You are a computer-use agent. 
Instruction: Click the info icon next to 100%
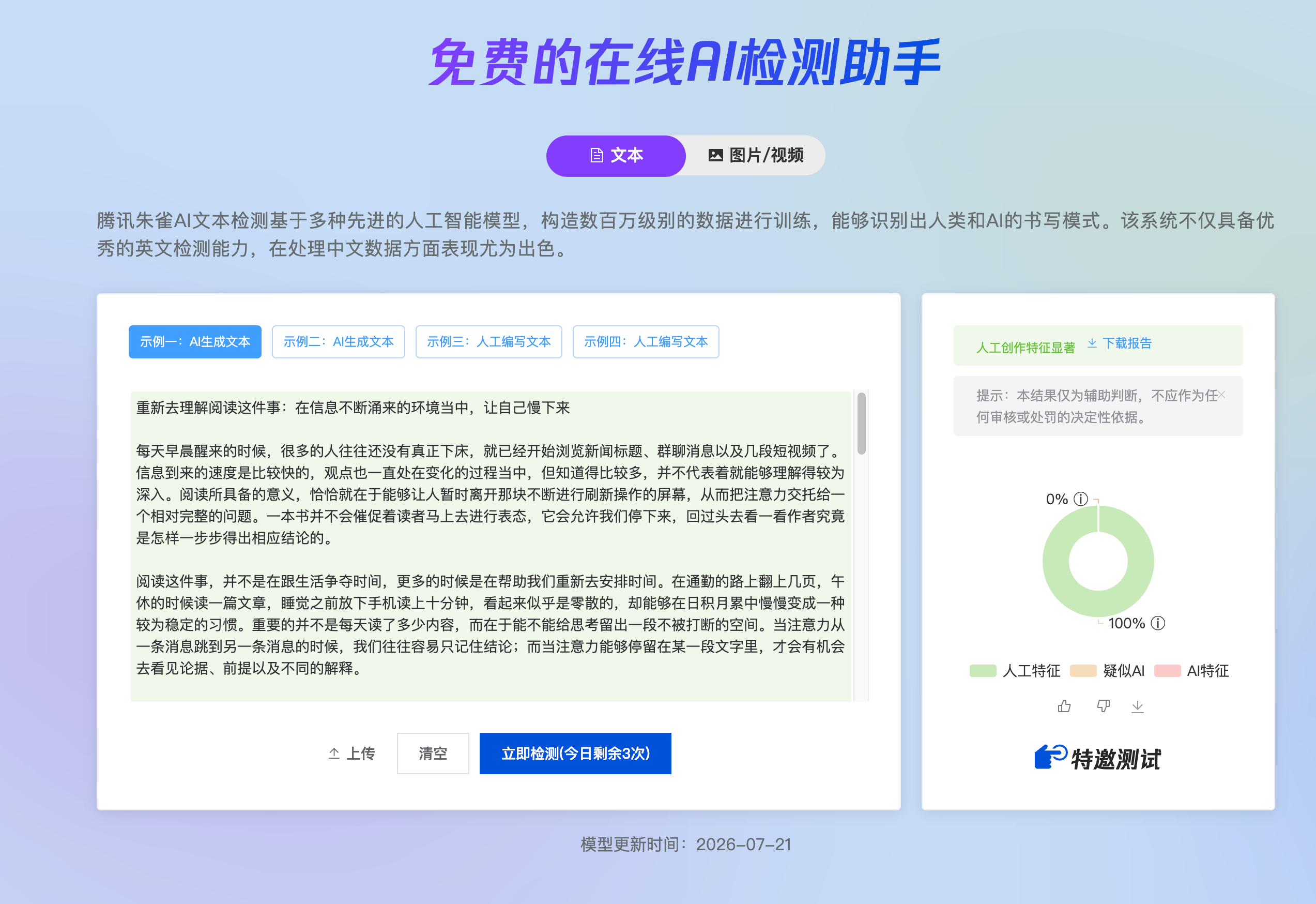(x=1158, y=623)
